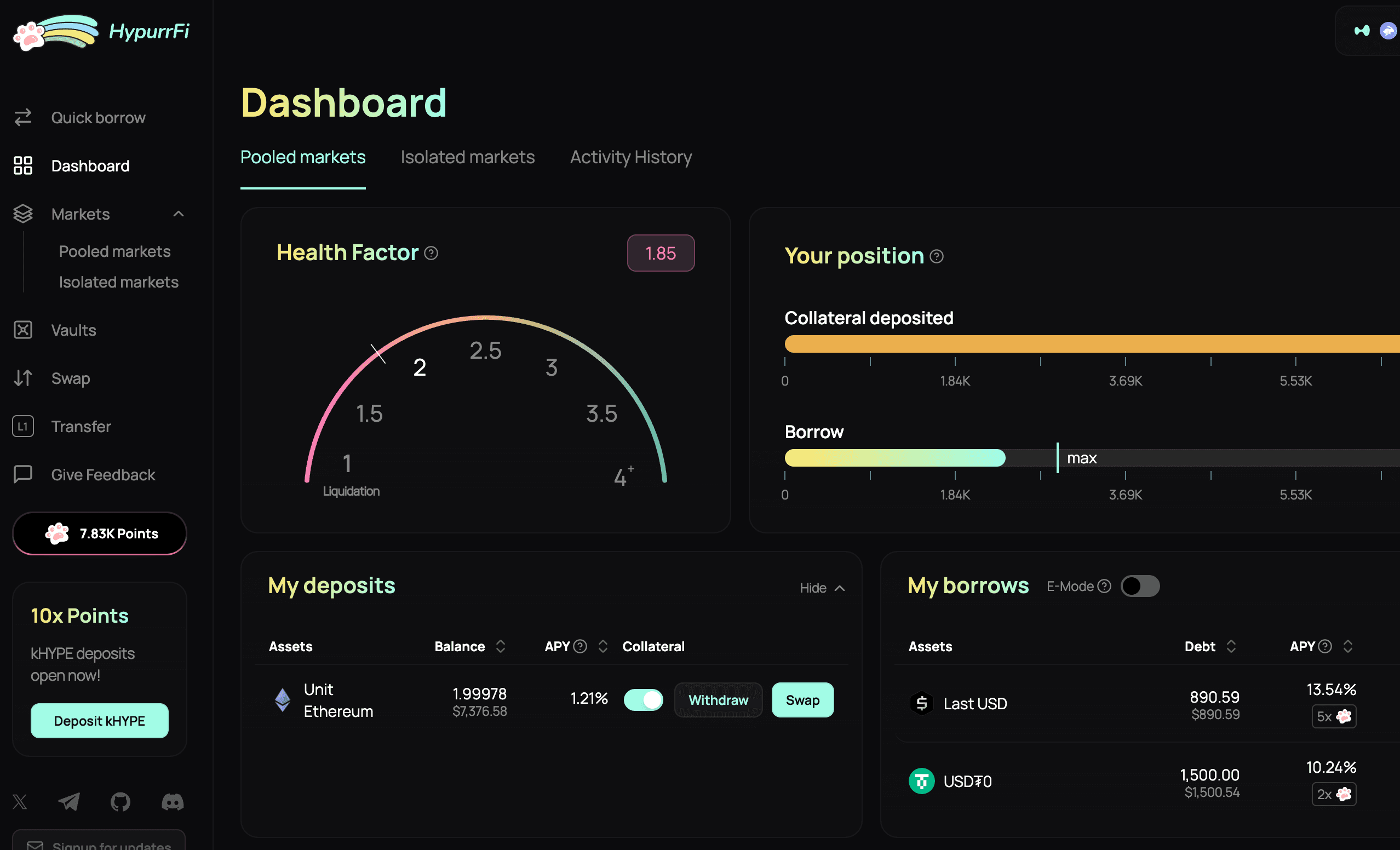Click the Swap button for Unit Ethereum

[x=802, y=700]
